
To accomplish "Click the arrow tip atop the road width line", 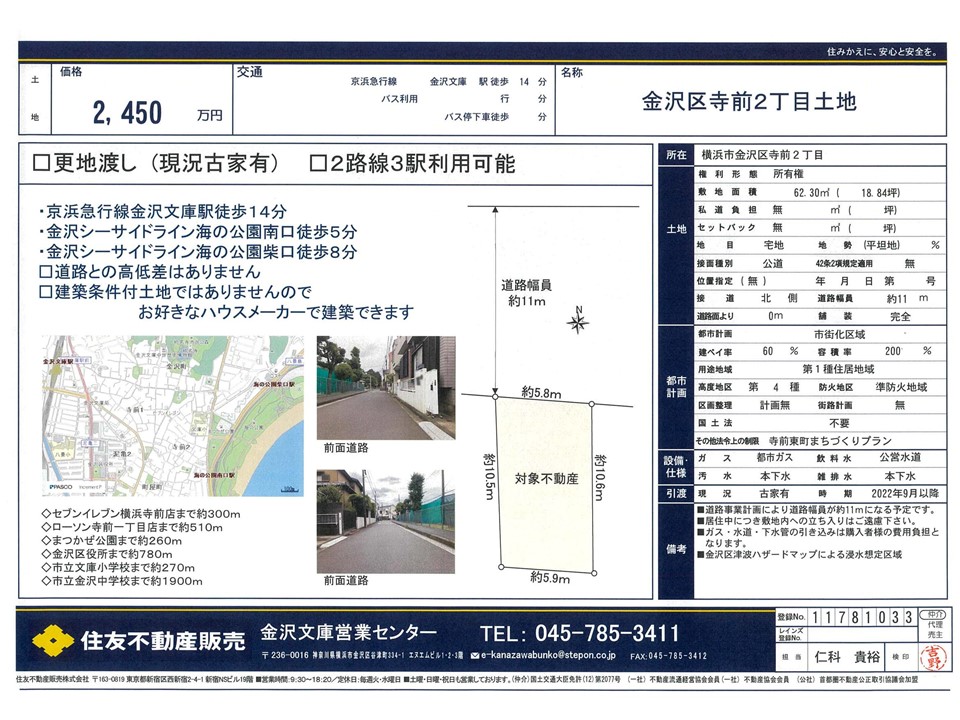I will click(x=493, y=209).
